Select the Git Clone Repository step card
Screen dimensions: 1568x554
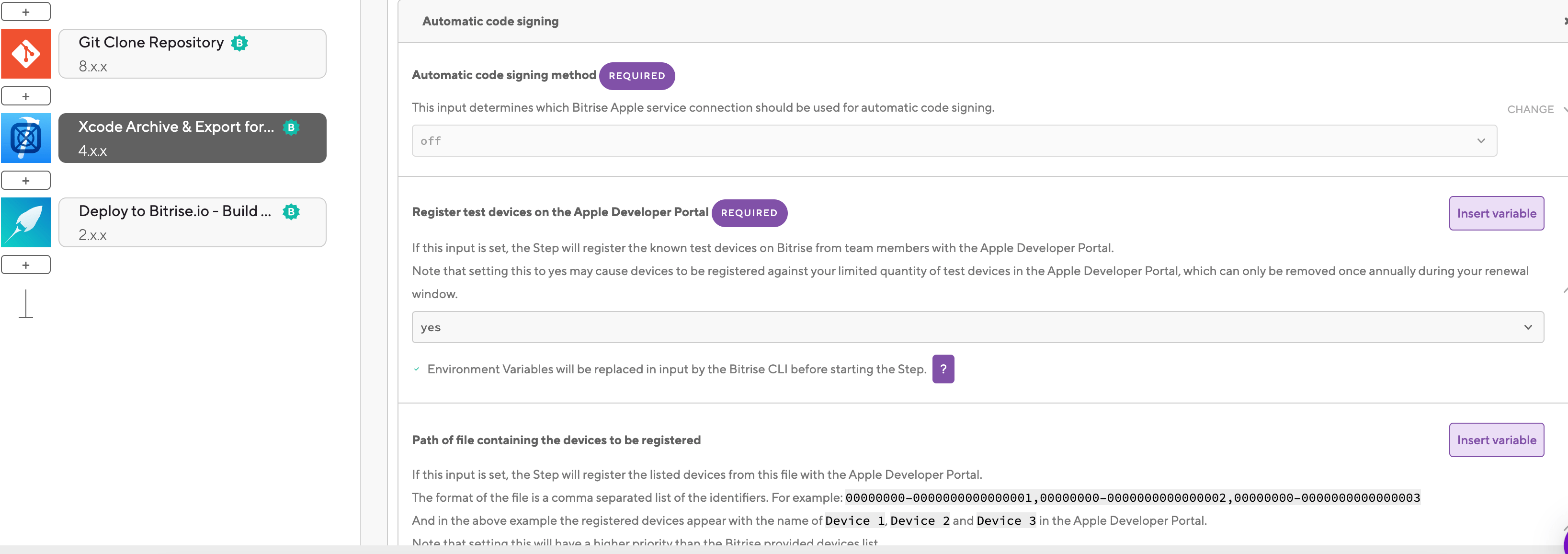[193, 54]
